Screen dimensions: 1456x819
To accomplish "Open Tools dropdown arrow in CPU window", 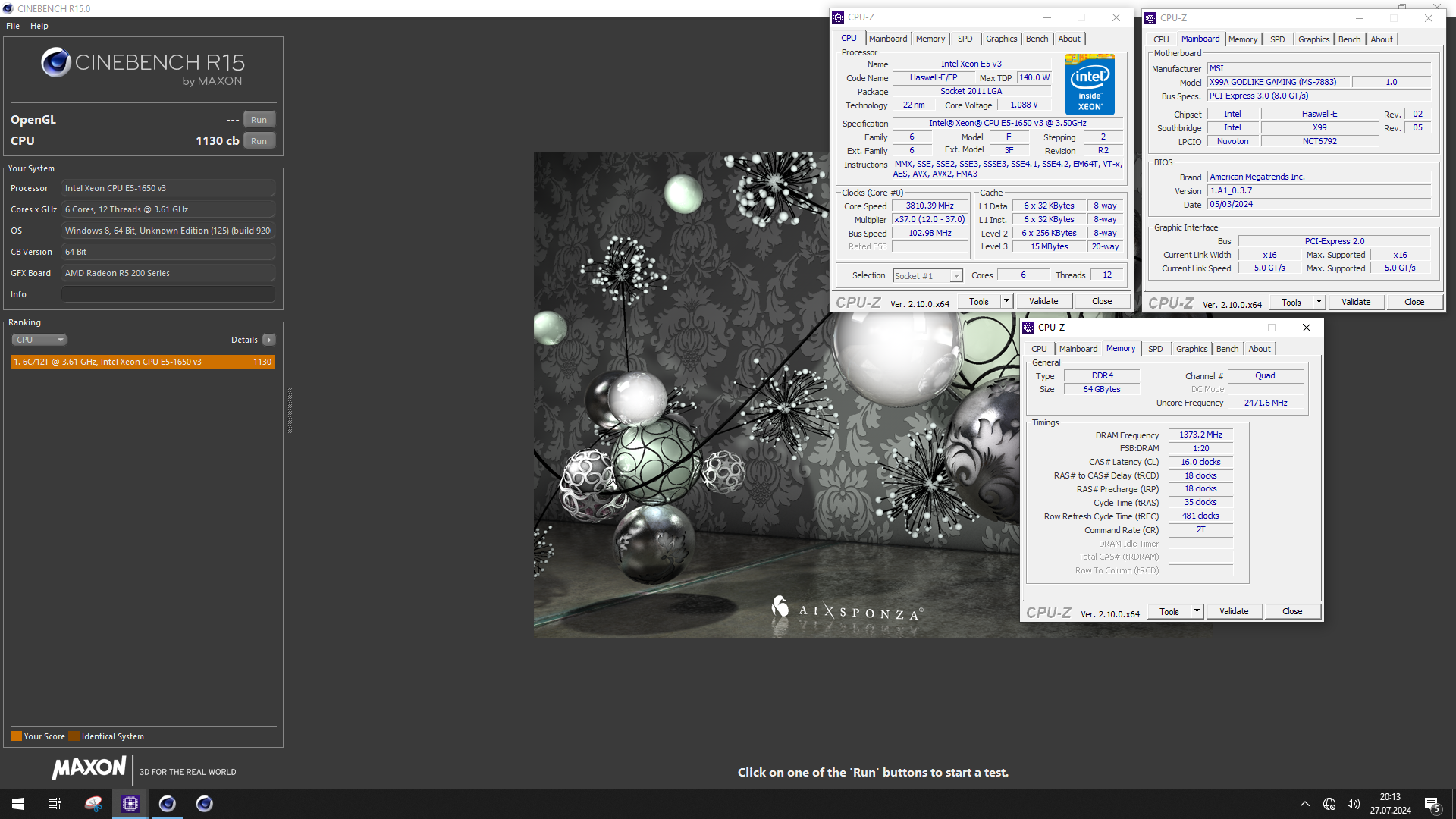I will pyautogui.click(x=1006, y=301).
